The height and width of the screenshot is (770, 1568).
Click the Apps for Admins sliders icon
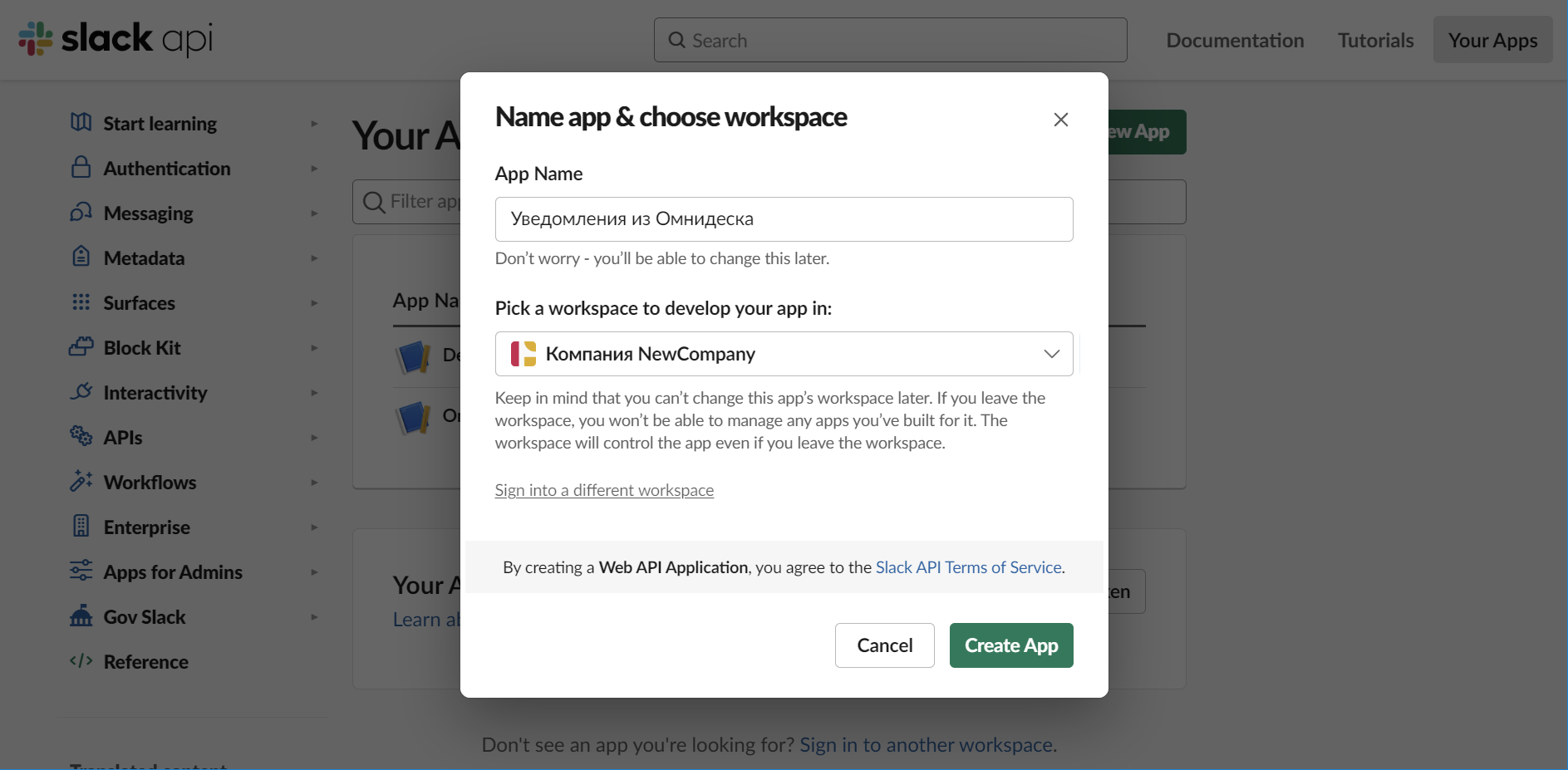81,571
